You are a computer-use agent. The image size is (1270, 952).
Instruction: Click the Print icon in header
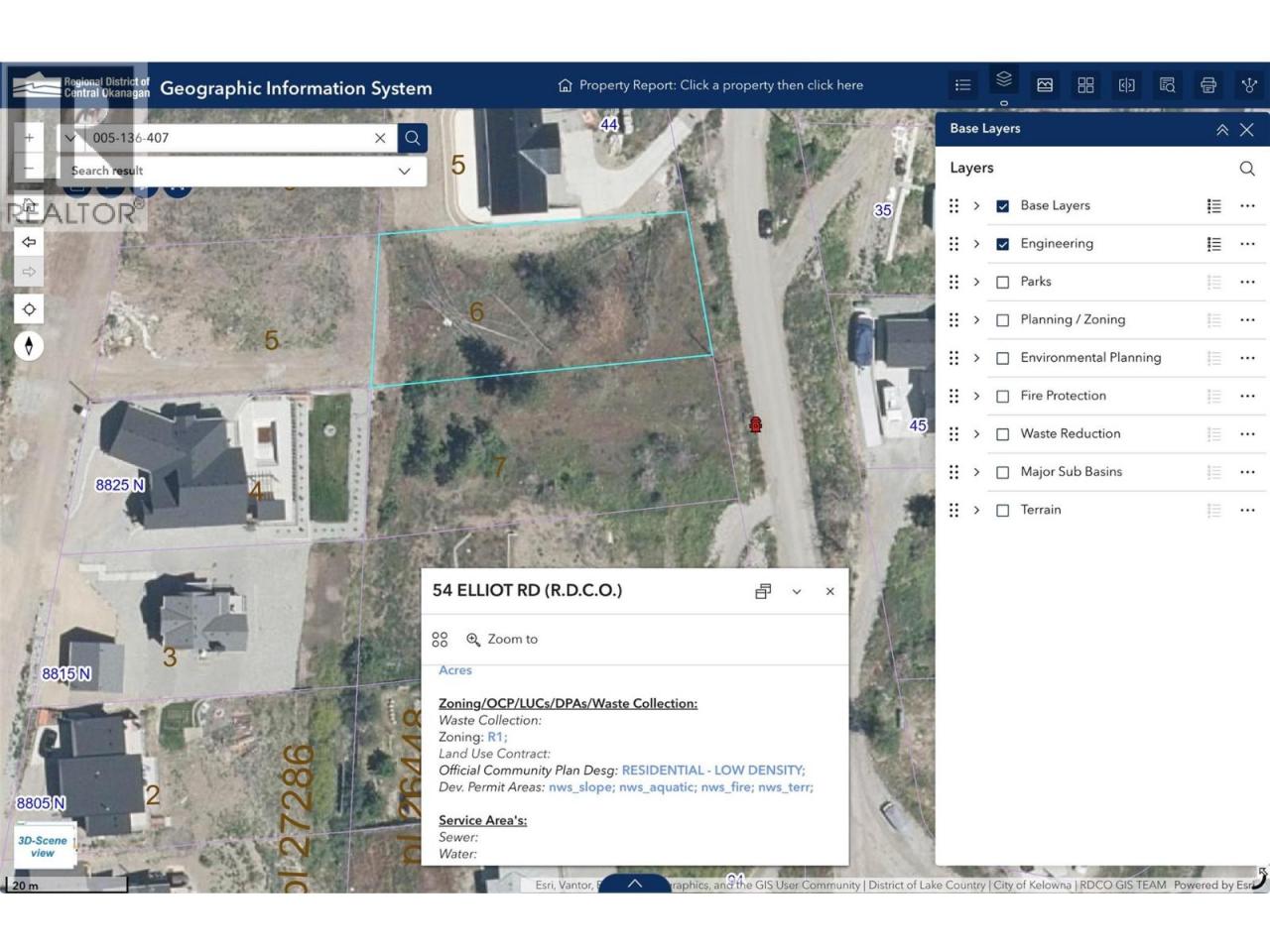(1207, 85)
